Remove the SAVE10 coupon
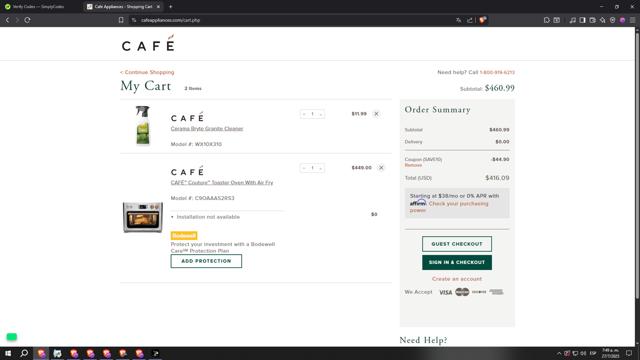The height and width of the screenshot is (360, 640). tap(413, 165)
